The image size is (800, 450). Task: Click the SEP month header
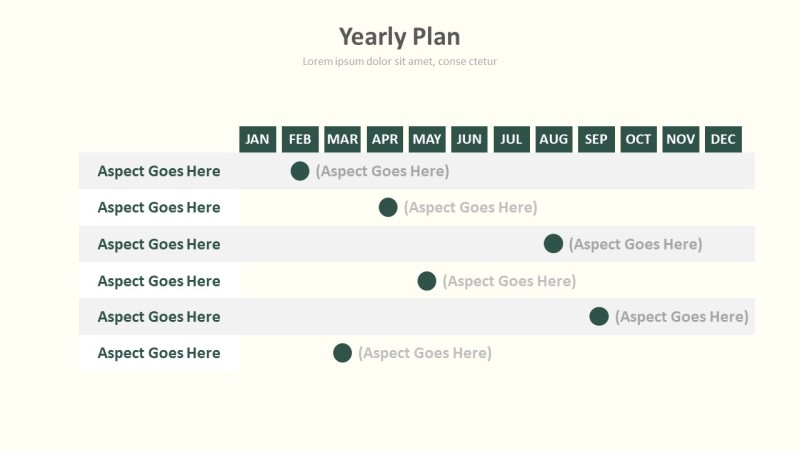coord(596,139)
